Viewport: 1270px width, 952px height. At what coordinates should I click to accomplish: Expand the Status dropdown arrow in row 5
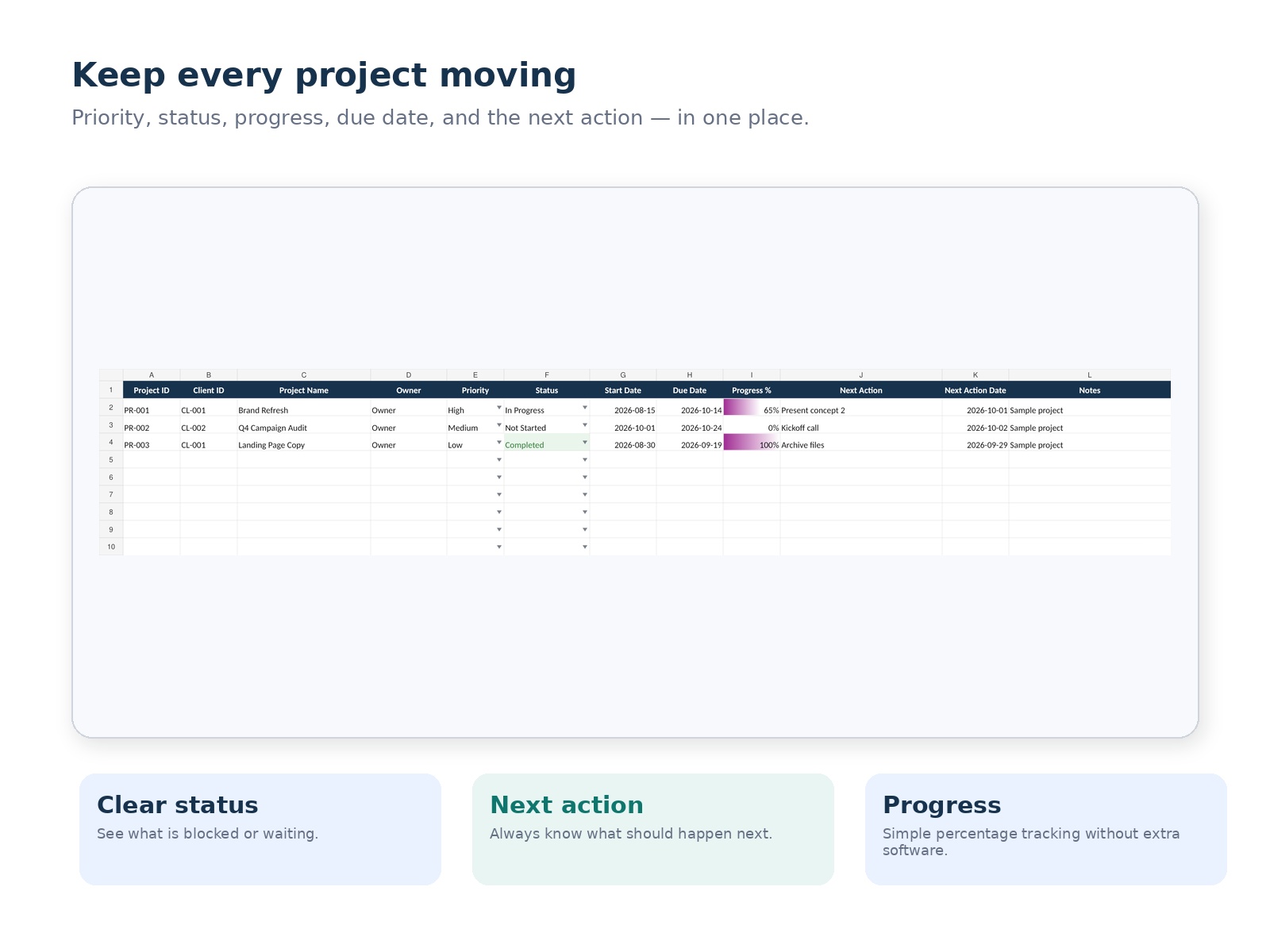tap(585, 460)
